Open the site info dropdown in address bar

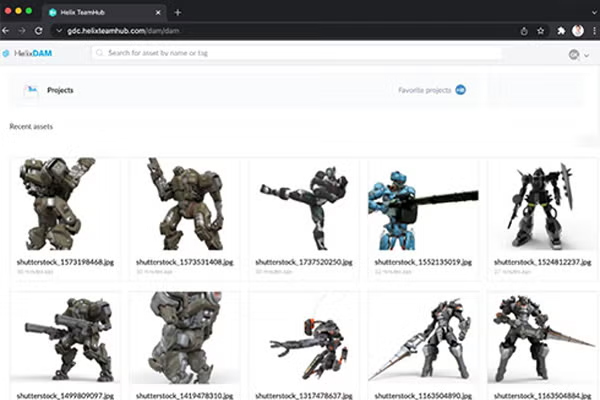pyautogui.click(x=59, y=31)
